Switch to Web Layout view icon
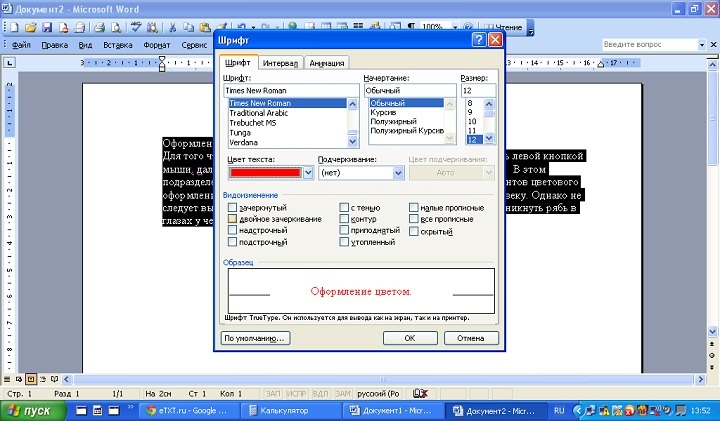 click(x=19, y=379)
